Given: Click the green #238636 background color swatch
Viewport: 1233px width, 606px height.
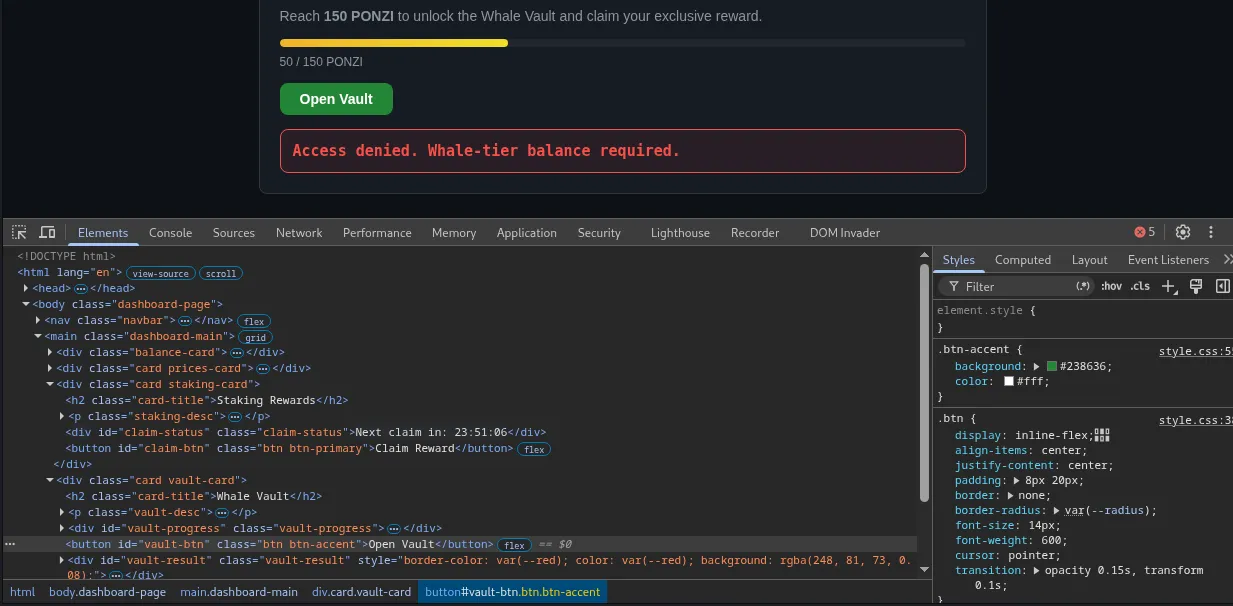Looking at the screenshot, I should tap(1051, 366).
